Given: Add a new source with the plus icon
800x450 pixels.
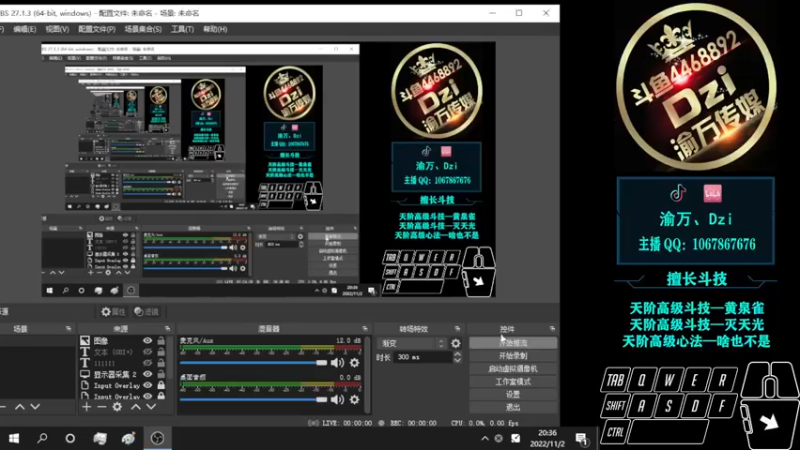Looking at the screenshot, I should [86, 407].
